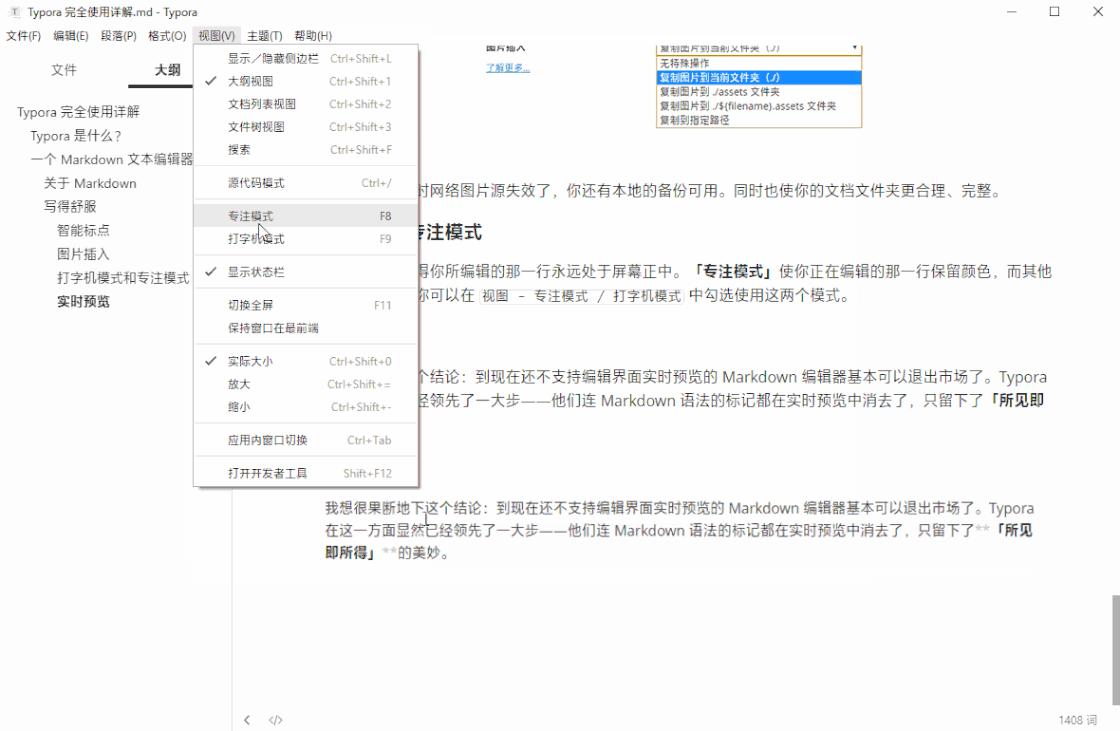The image size is (1120, 731).
Task: Select 保持窗口在最前端 menu entry
Action: pyautogui.click(x=306, y=328)
